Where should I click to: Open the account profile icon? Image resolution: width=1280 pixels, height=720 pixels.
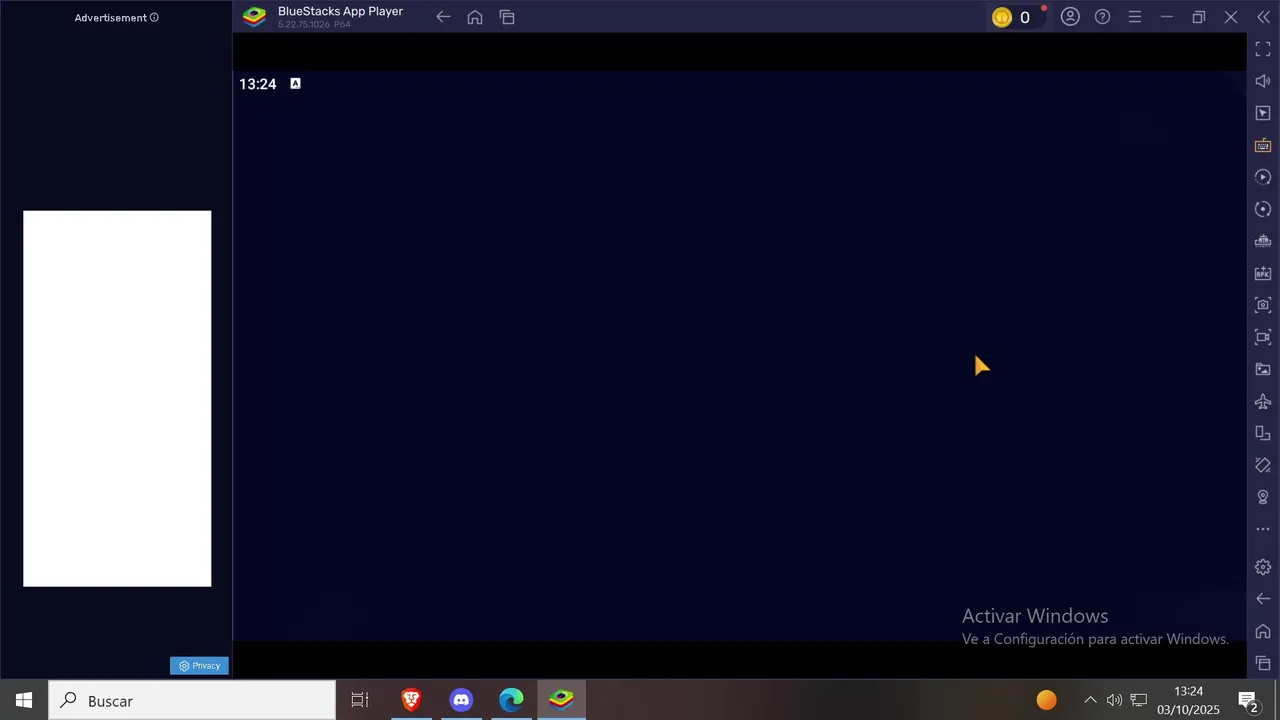[1070, 17]
